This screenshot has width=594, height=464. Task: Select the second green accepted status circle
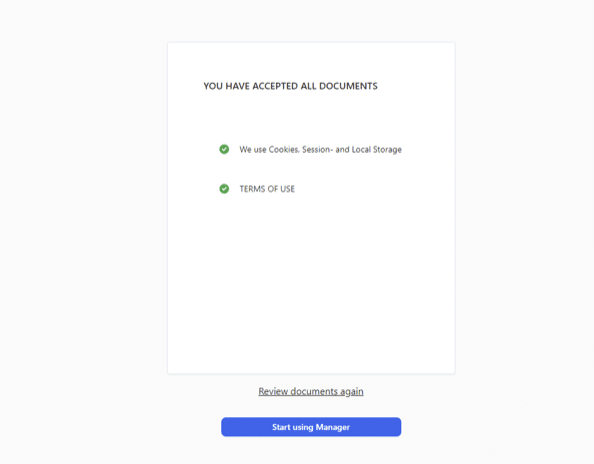[x=224, y=189]
